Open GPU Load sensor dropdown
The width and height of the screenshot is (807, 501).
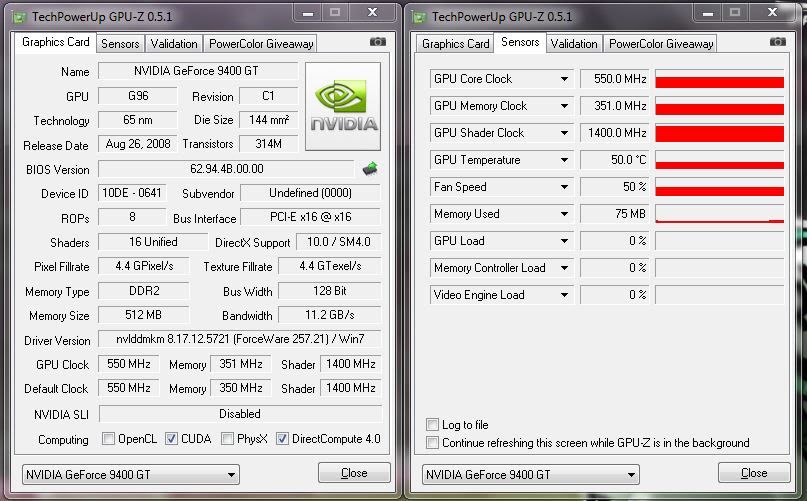[564, 241]
